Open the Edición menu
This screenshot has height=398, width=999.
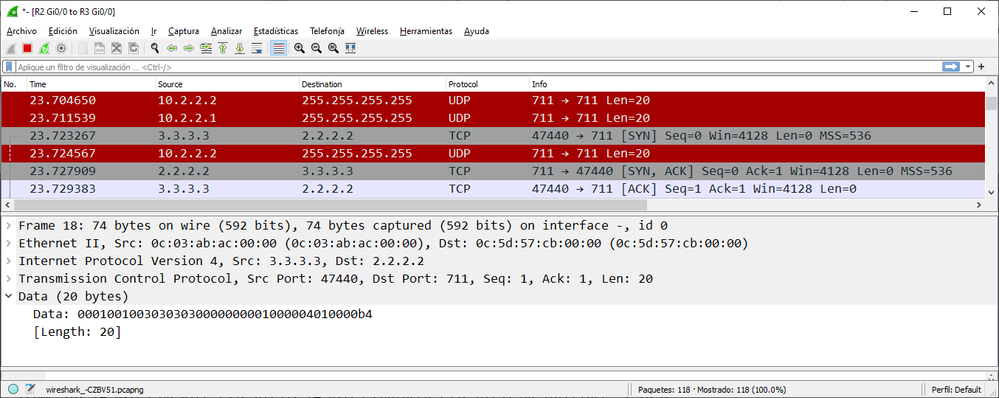click(x=62, y=31)
